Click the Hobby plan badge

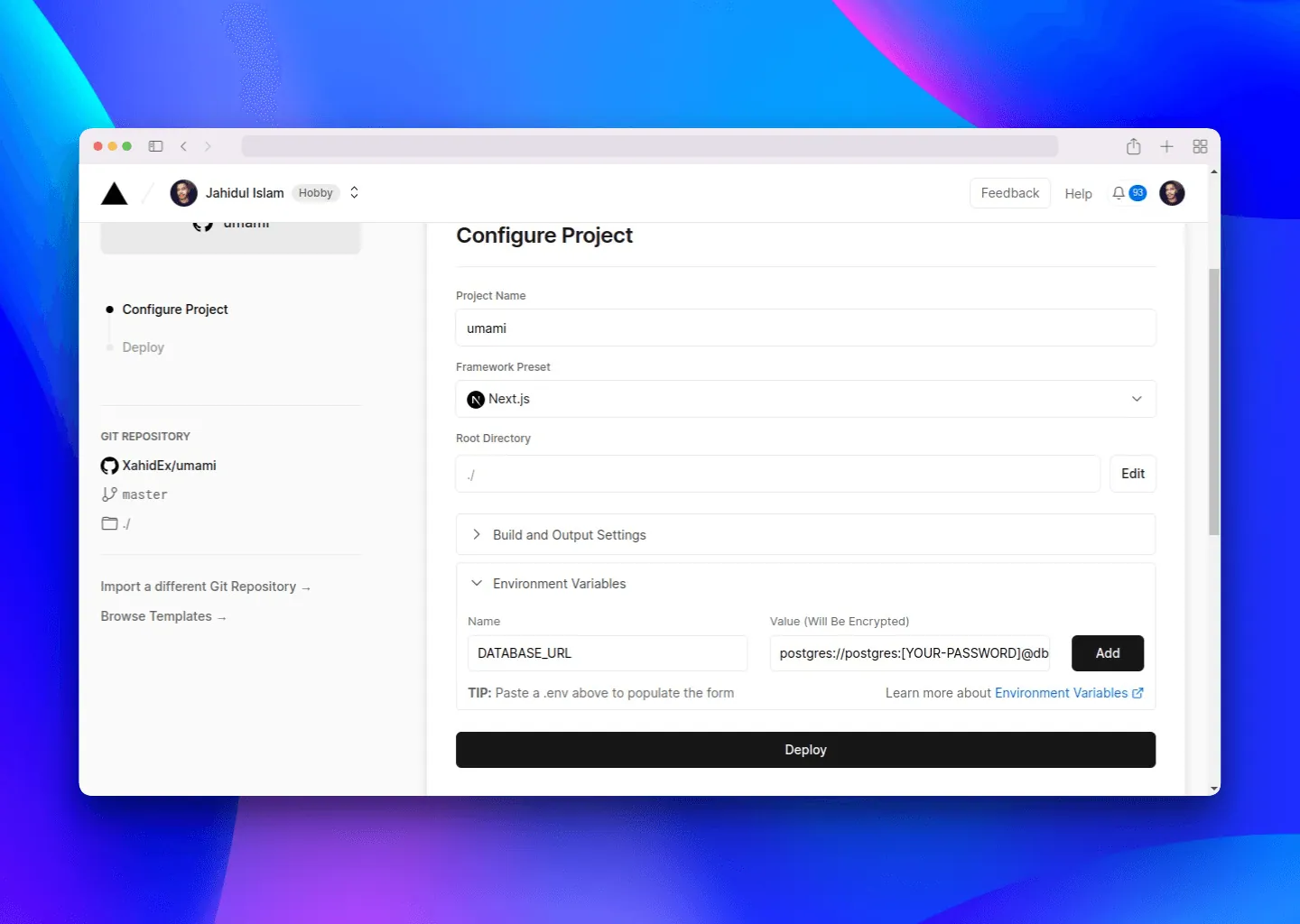point(315,193)
